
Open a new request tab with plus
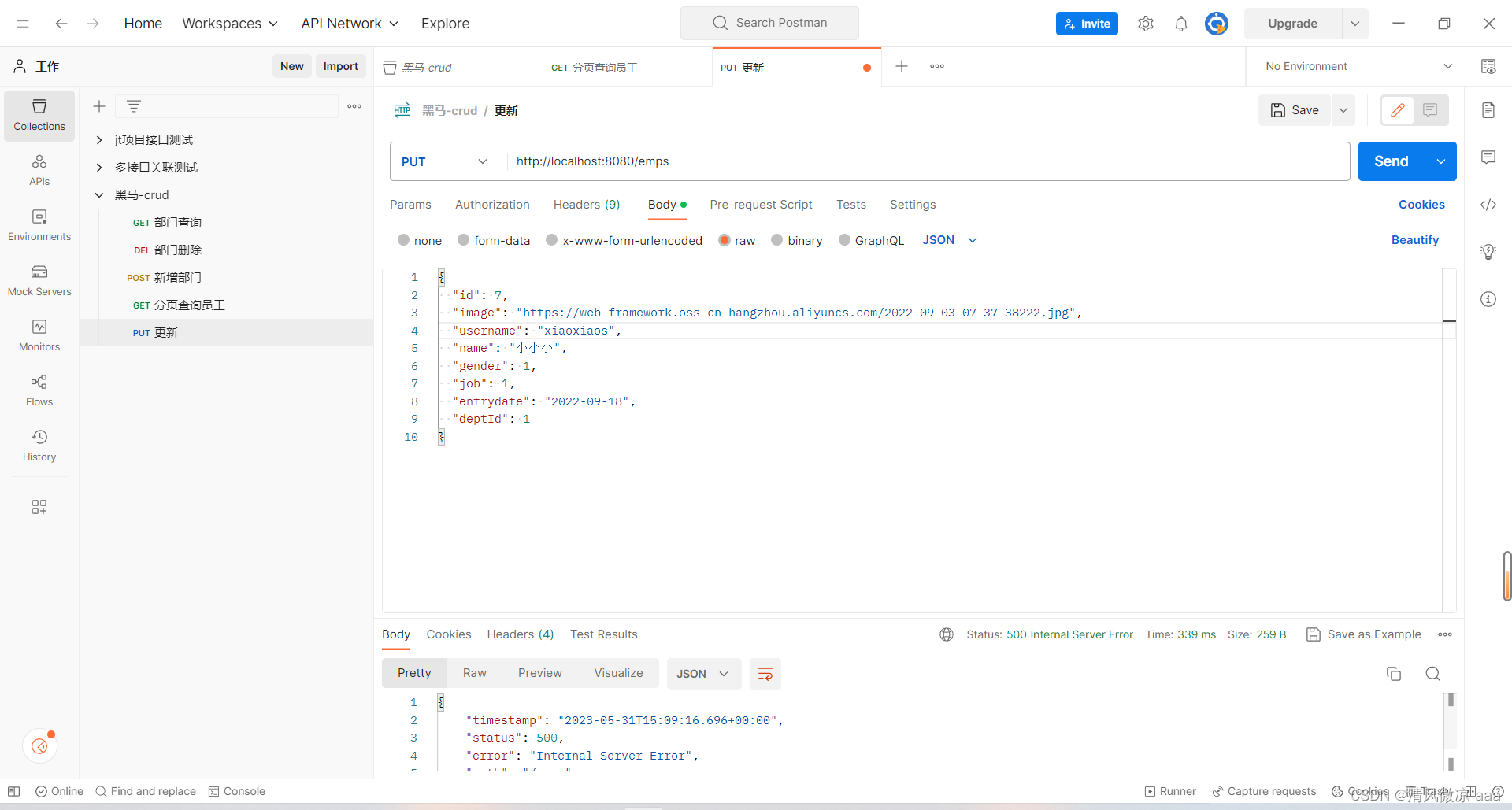(902, 66)
